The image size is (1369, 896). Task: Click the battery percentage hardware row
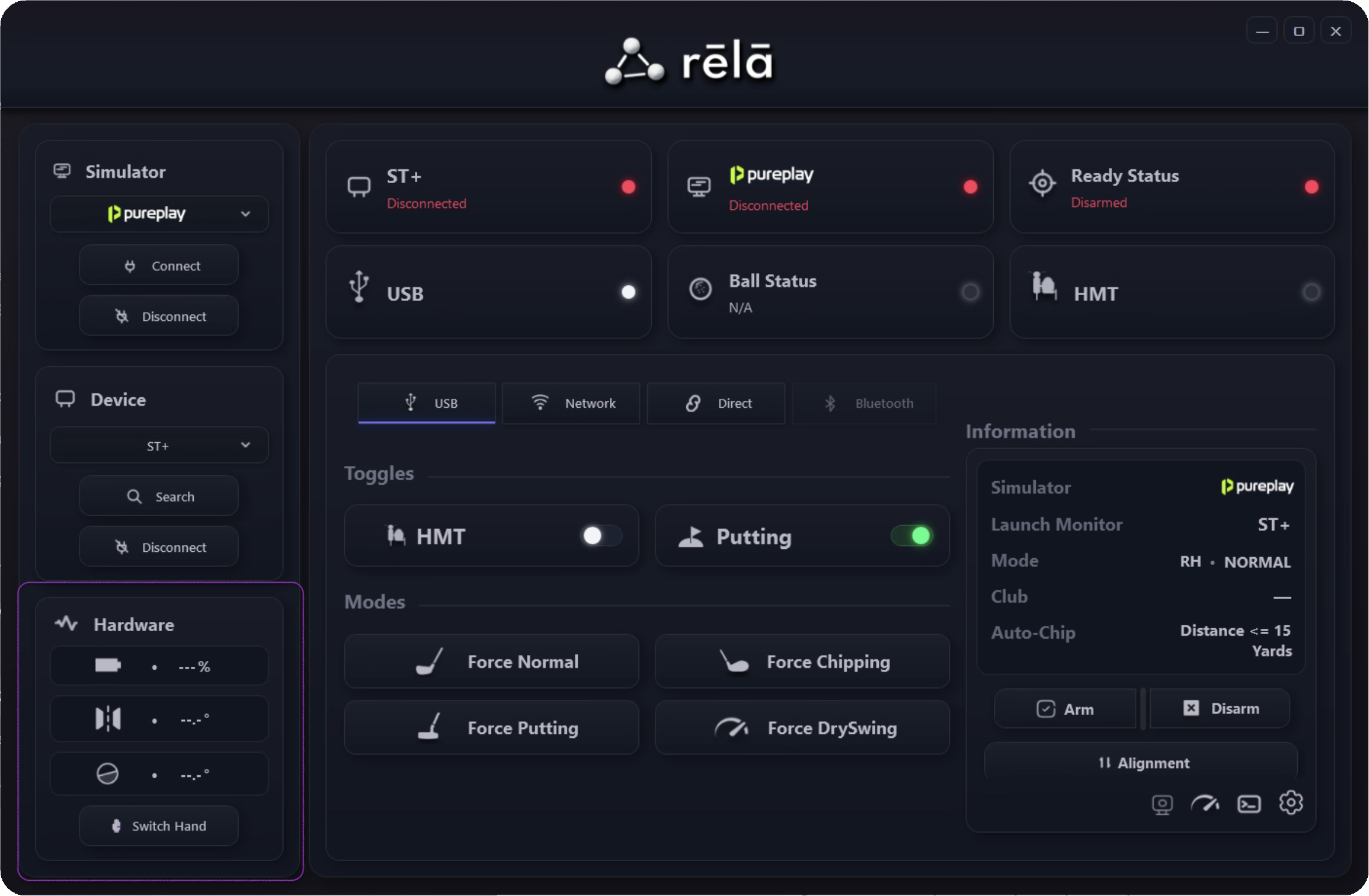click(159, 666)
